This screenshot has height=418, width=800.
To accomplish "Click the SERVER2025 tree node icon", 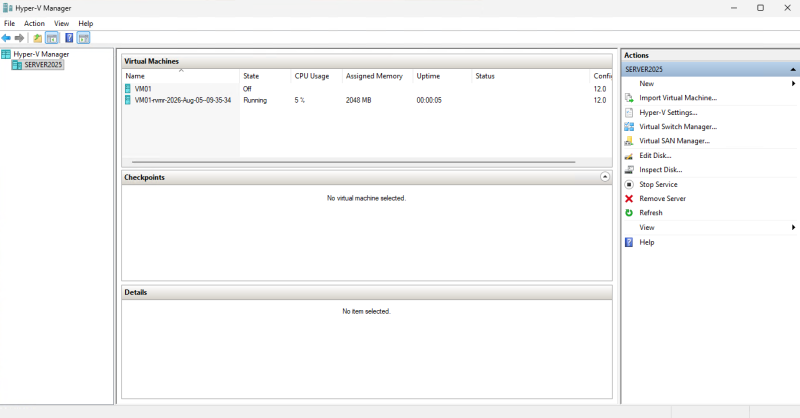I will (x=17, y=65).
